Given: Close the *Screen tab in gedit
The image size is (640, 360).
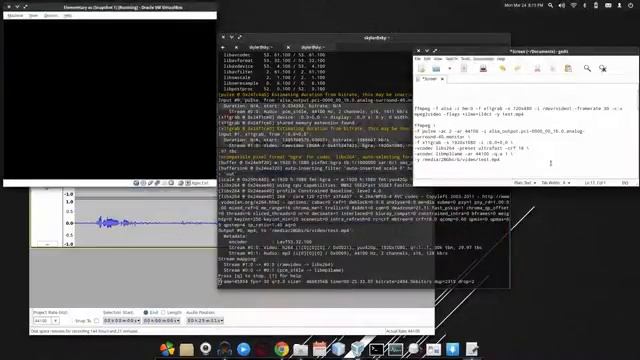Looking at the screenshot, I should tap(442, 79).
